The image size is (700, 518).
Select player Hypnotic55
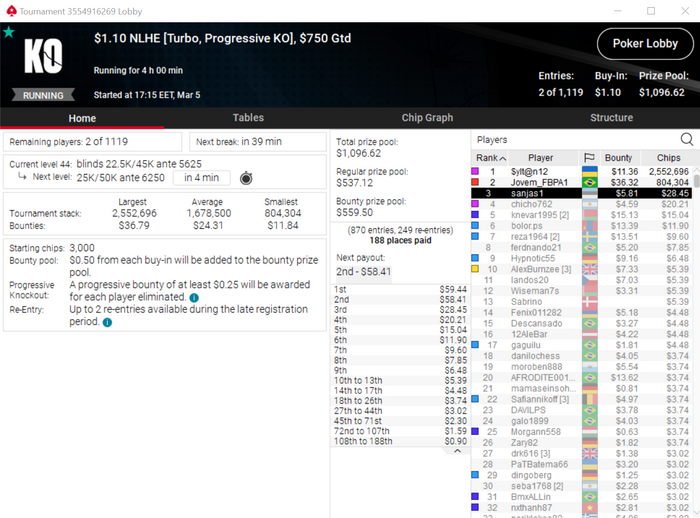click(x=582, y=258)
